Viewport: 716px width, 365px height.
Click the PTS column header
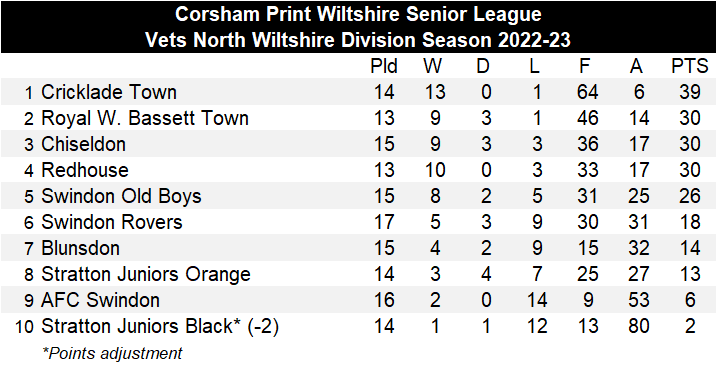690,67
